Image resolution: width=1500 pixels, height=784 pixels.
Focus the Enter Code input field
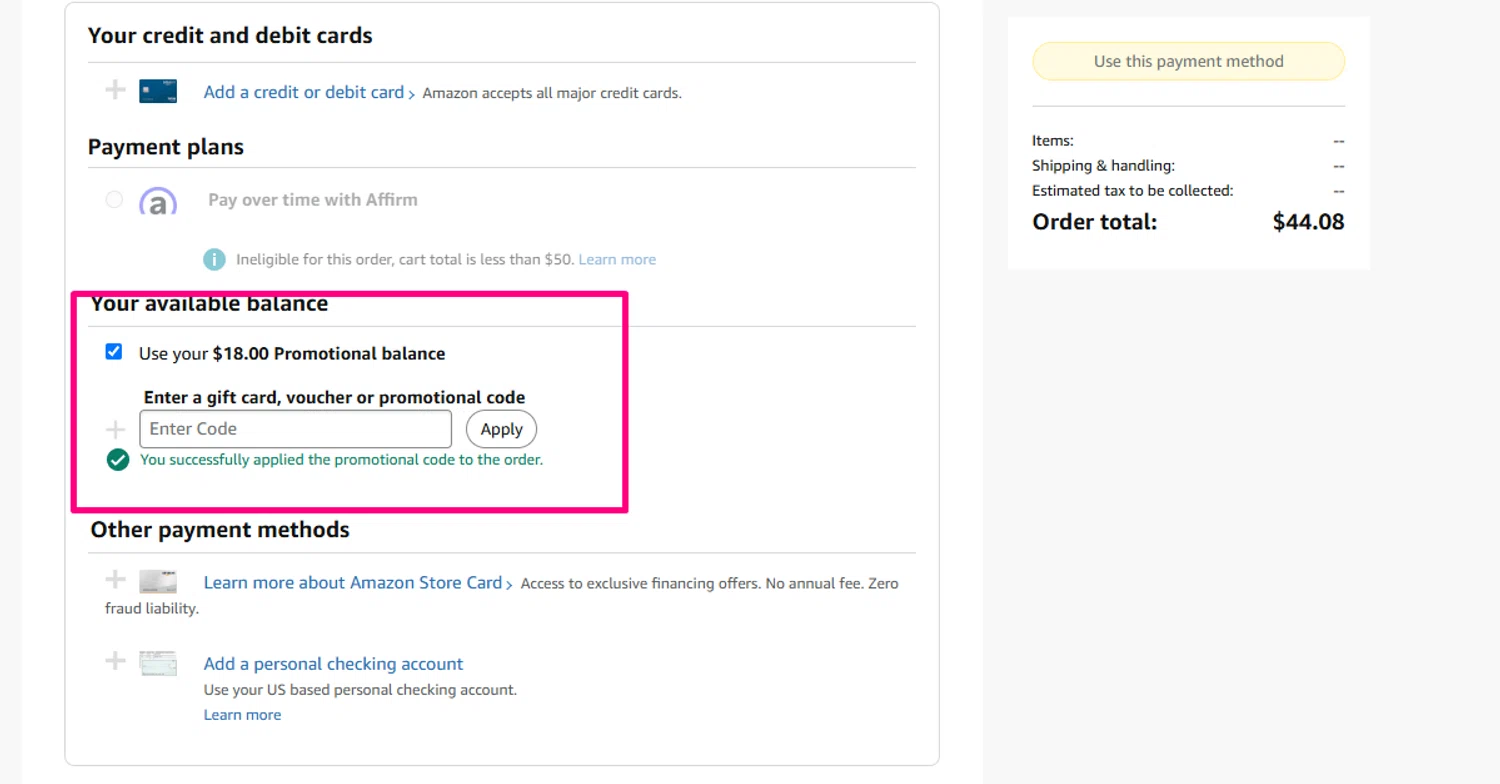coord(295,429)
